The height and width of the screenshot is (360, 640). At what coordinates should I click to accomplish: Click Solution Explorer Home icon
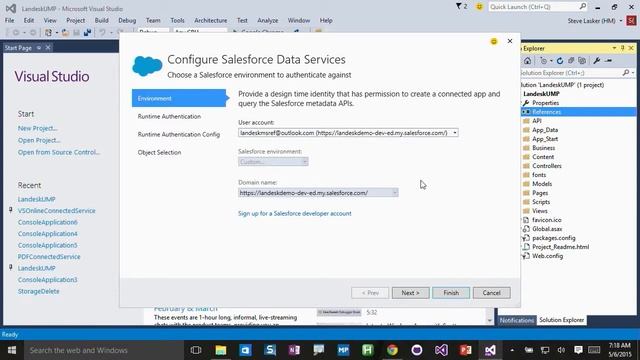527,61
